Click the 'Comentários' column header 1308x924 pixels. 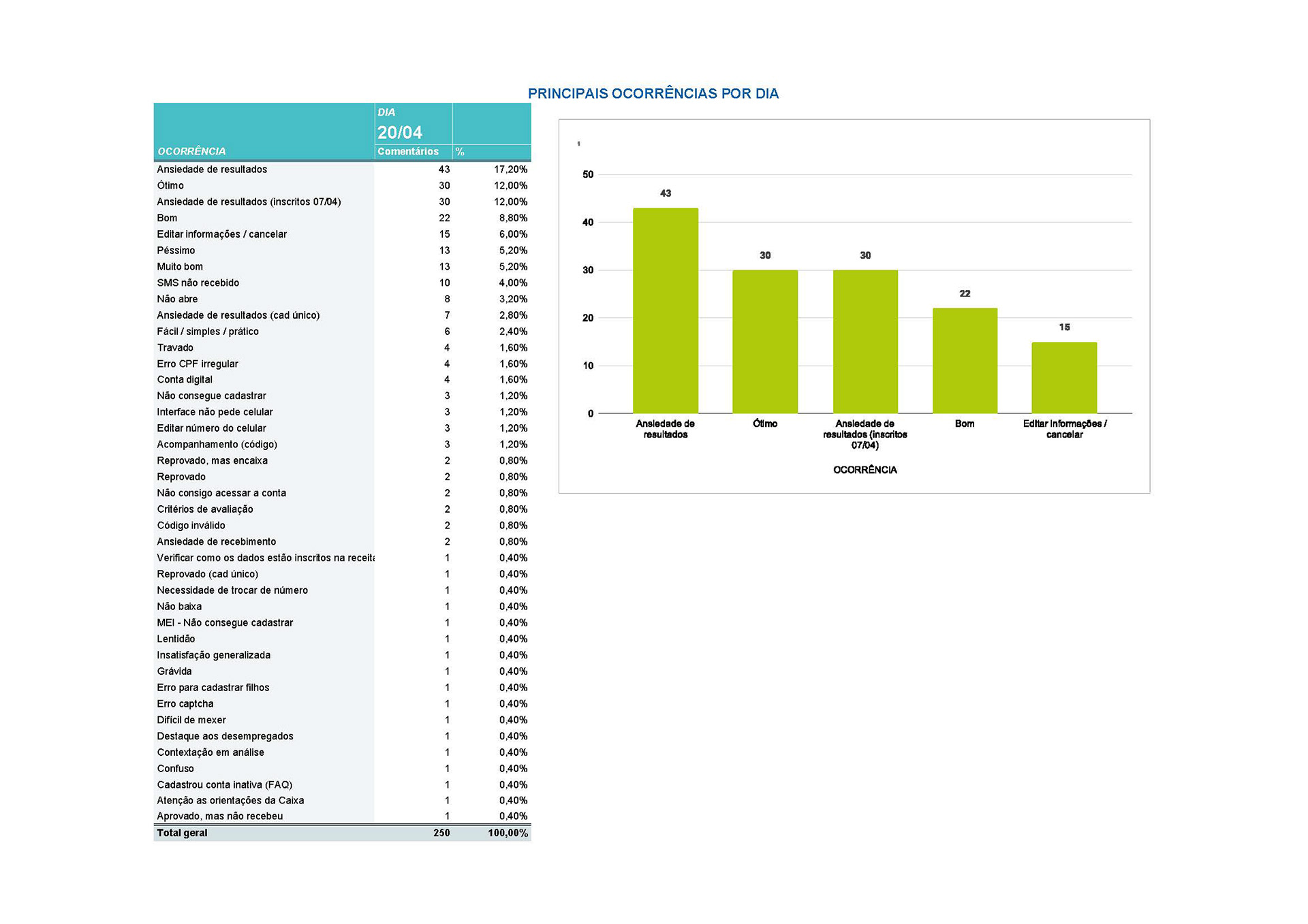coord(407,151)
